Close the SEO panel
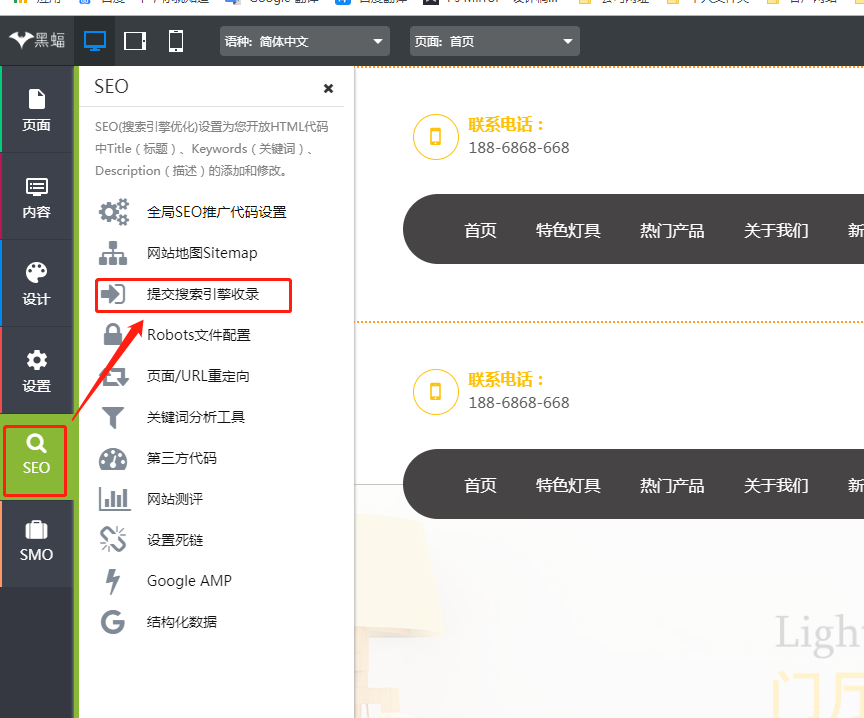 328,88
